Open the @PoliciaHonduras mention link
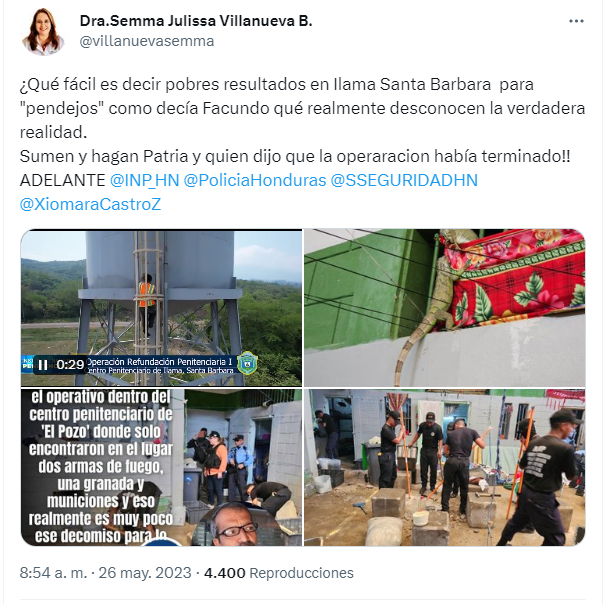This screenshot has height=605, width=609. coord(255,181)
